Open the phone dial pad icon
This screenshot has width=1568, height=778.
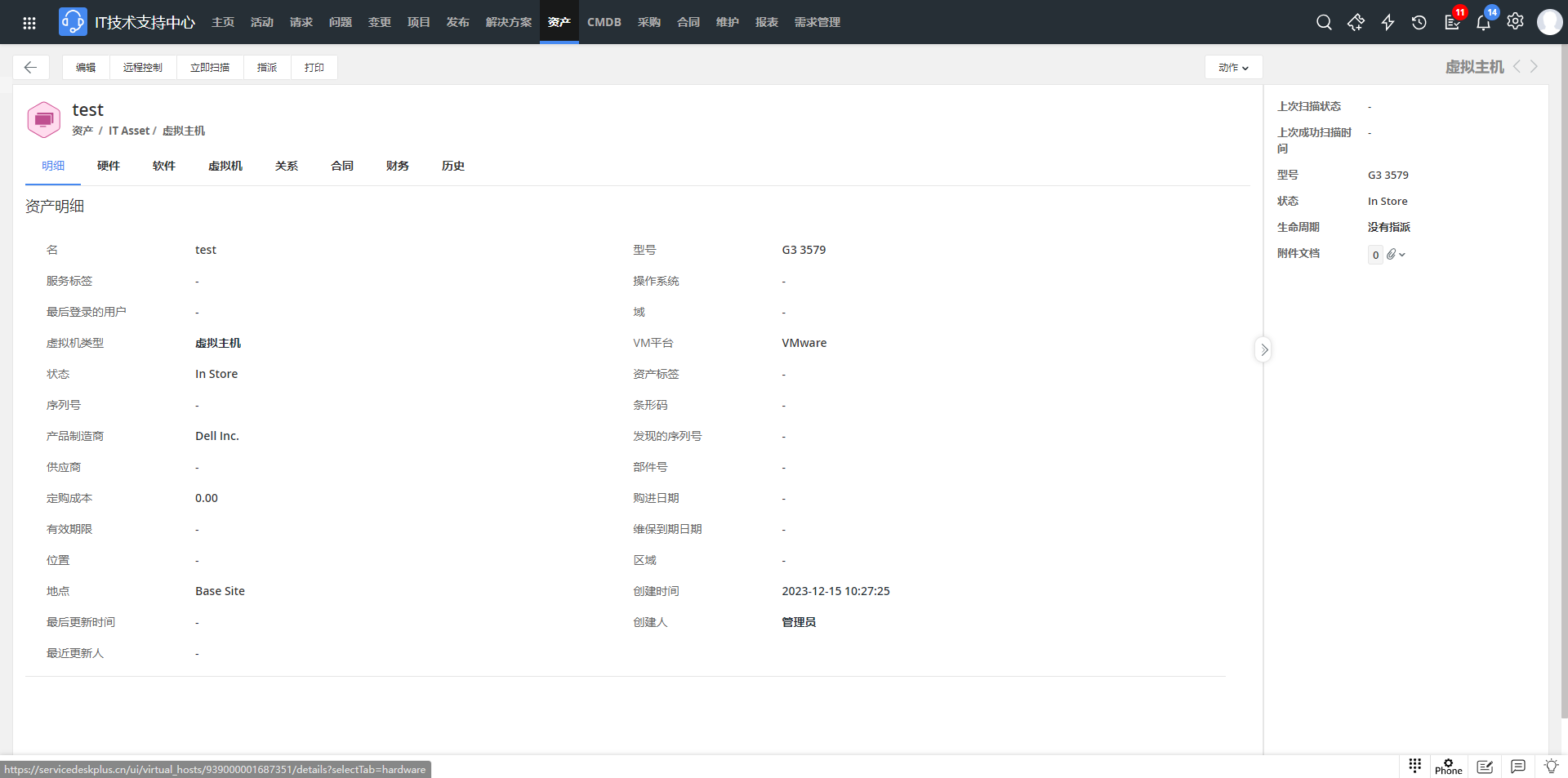[1415, 765]
